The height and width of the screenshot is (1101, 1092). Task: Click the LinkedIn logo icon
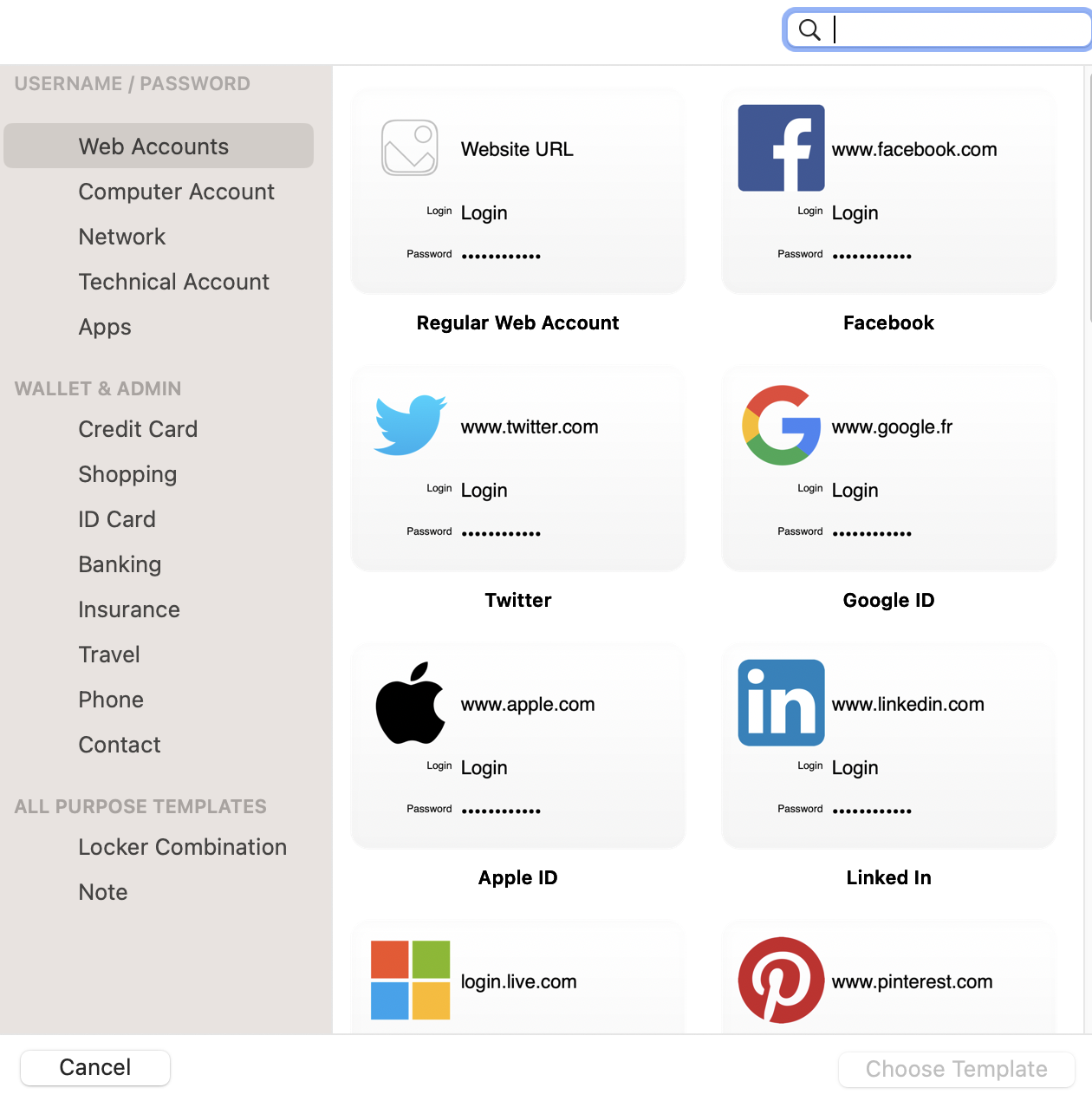click(x=781, y=703)
